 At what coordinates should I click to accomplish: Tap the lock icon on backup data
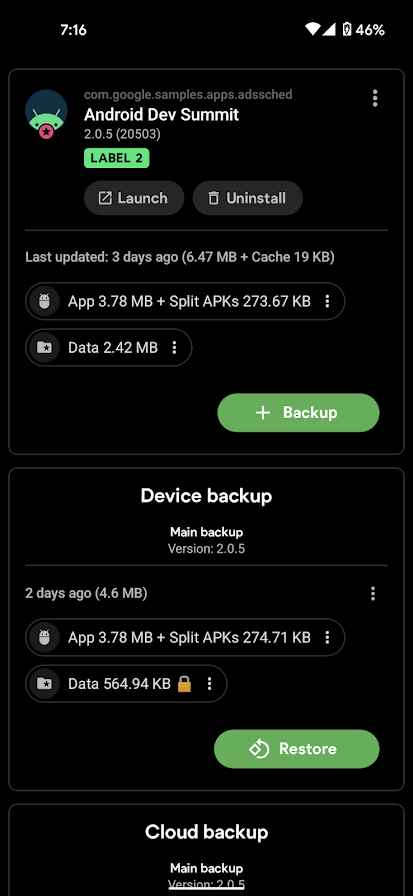coord(184,683)
